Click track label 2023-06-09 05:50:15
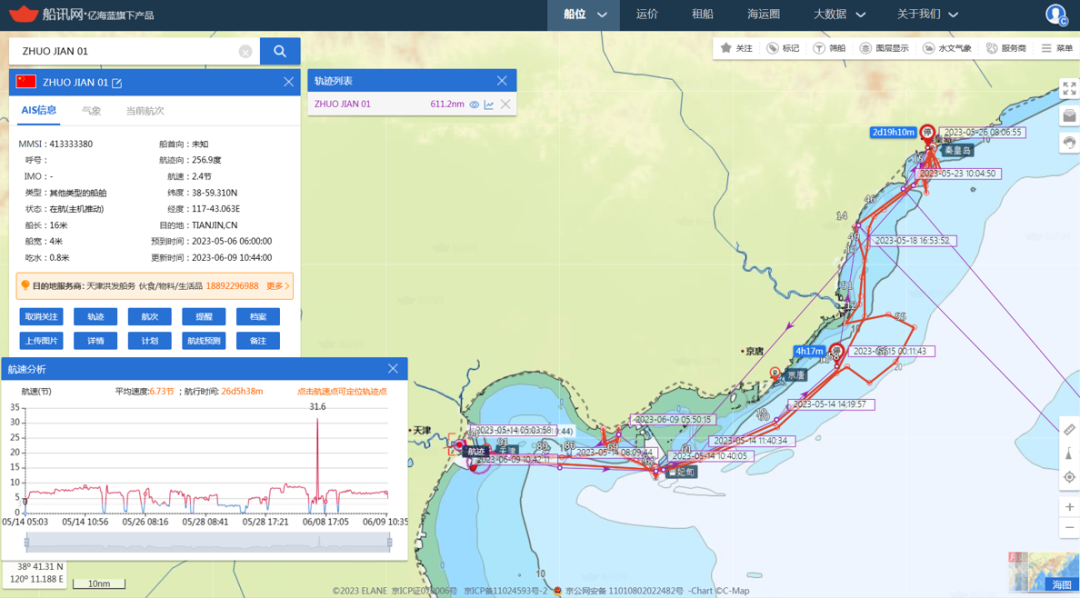Viewport: 1080px width, 598px height. (672, 420)
